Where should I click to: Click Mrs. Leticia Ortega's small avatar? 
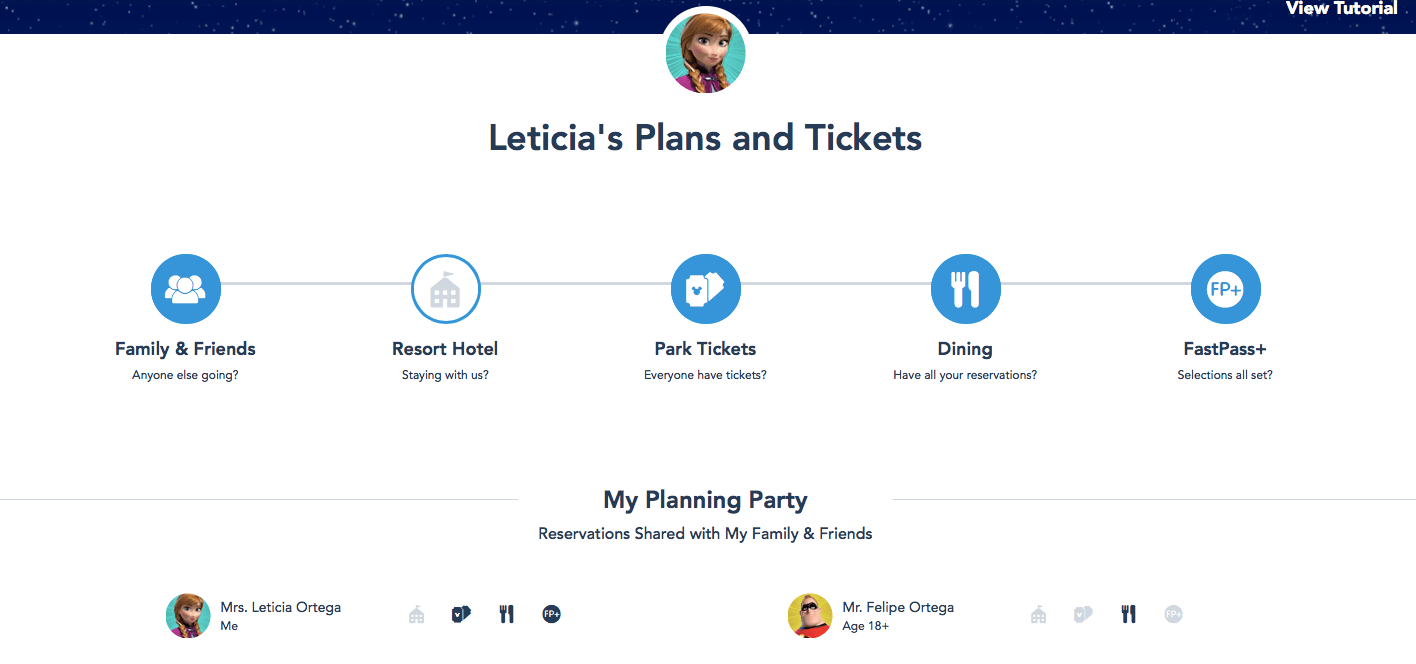(188, 615)
